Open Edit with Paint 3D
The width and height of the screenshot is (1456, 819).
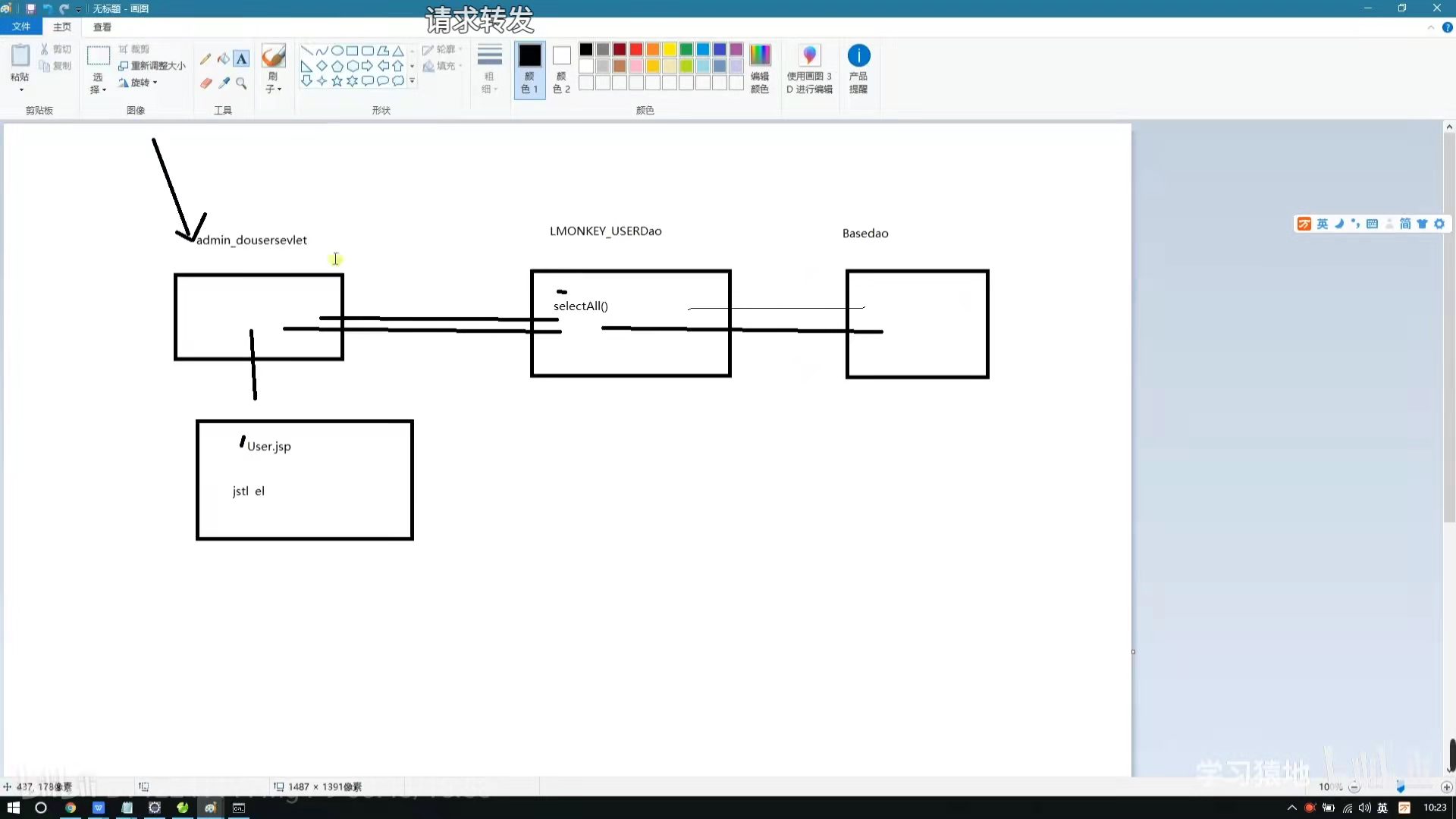(x=809, y=68)
